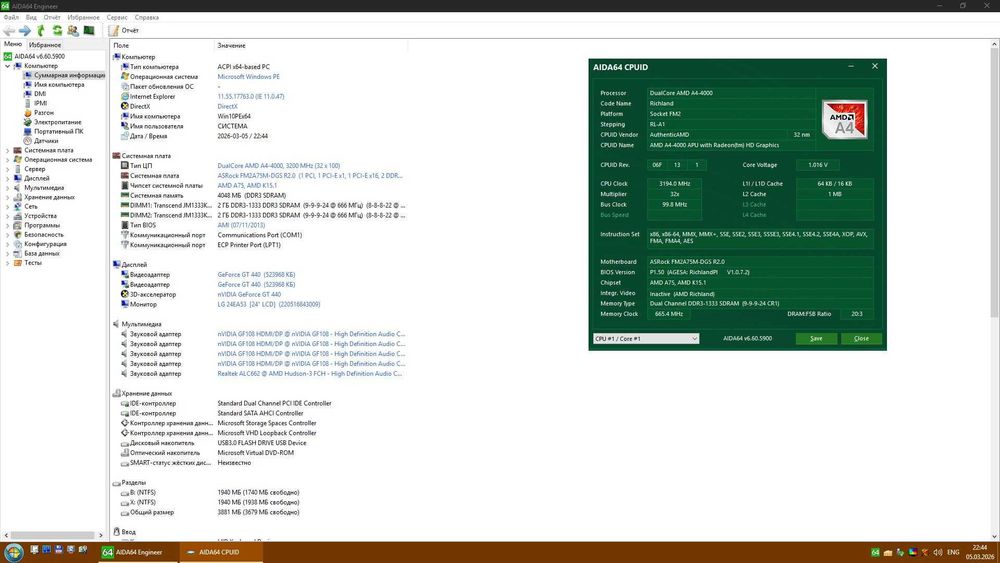Open the LG 24EA53 monitor link
The width and height of the screenshot is (1000, 563).
point(268,304)
